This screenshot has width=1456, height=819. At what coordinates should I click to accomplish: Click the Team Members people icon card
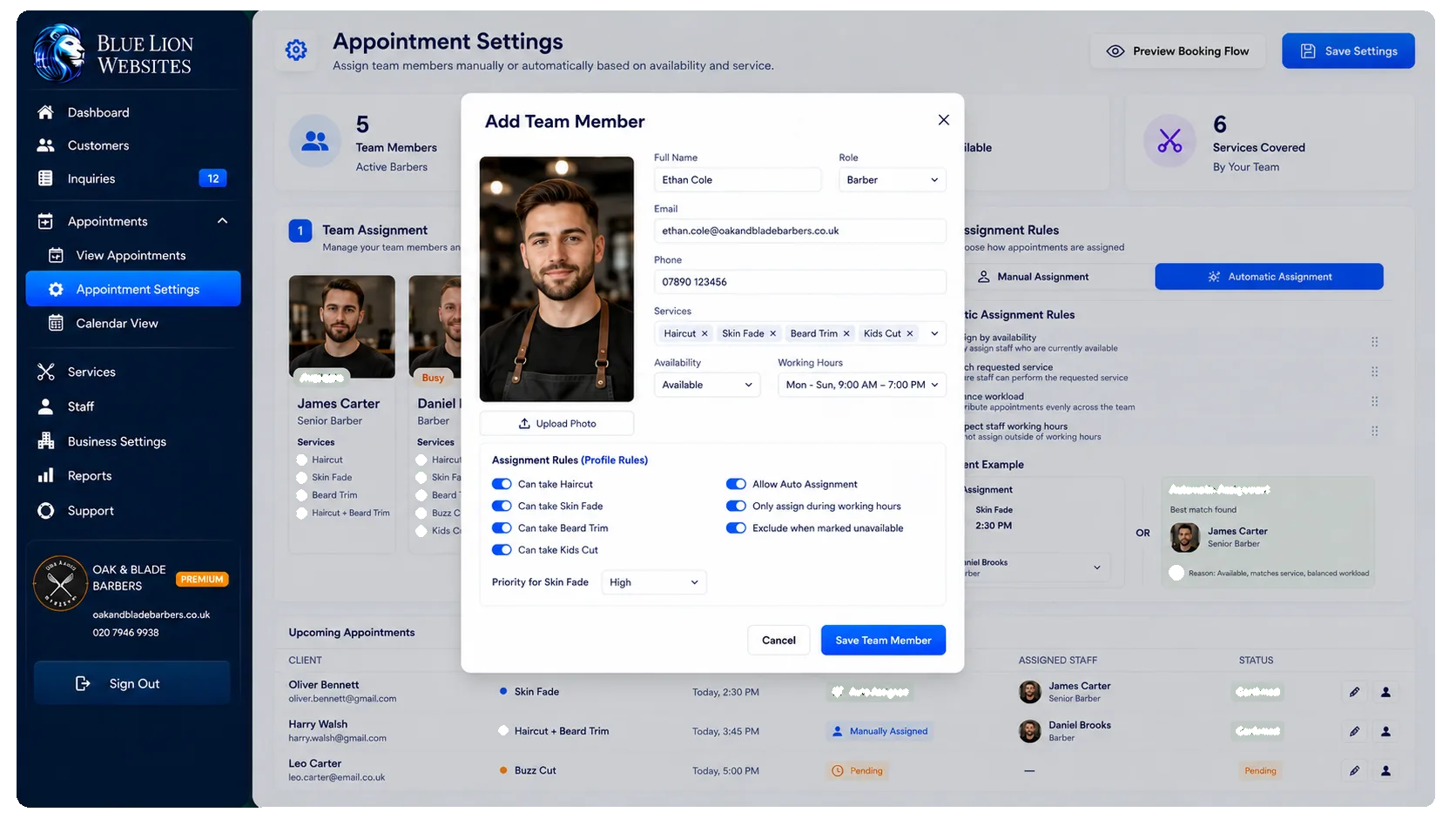coord(315,141)
